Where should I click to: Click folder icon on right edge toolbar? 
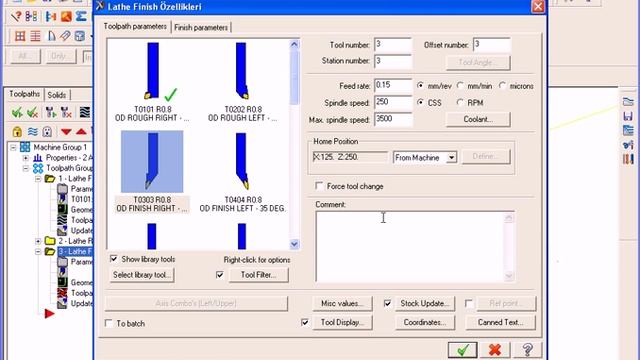(x=628, y=102)
